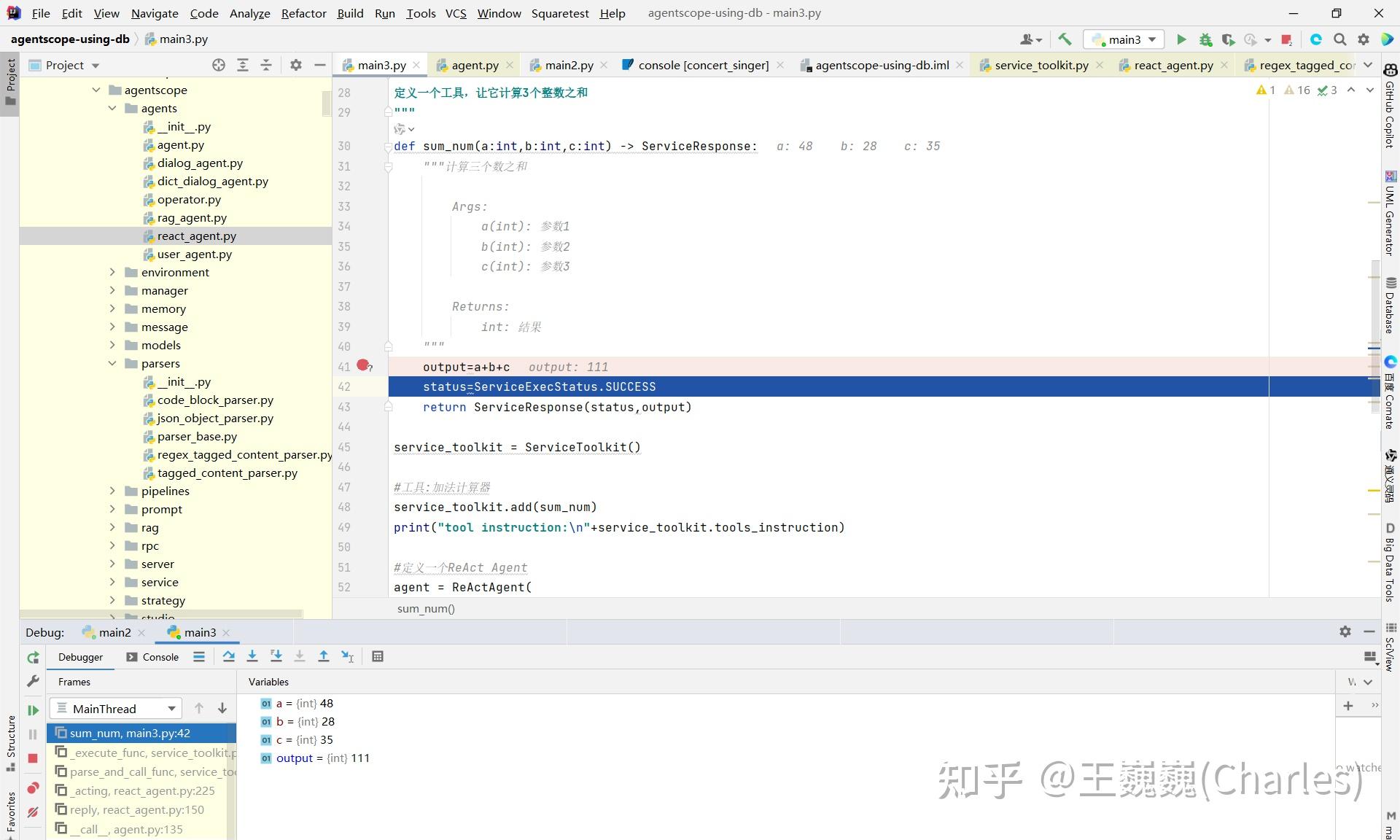Open the VCS menu

pyautogui.click(x=456, y=13)
